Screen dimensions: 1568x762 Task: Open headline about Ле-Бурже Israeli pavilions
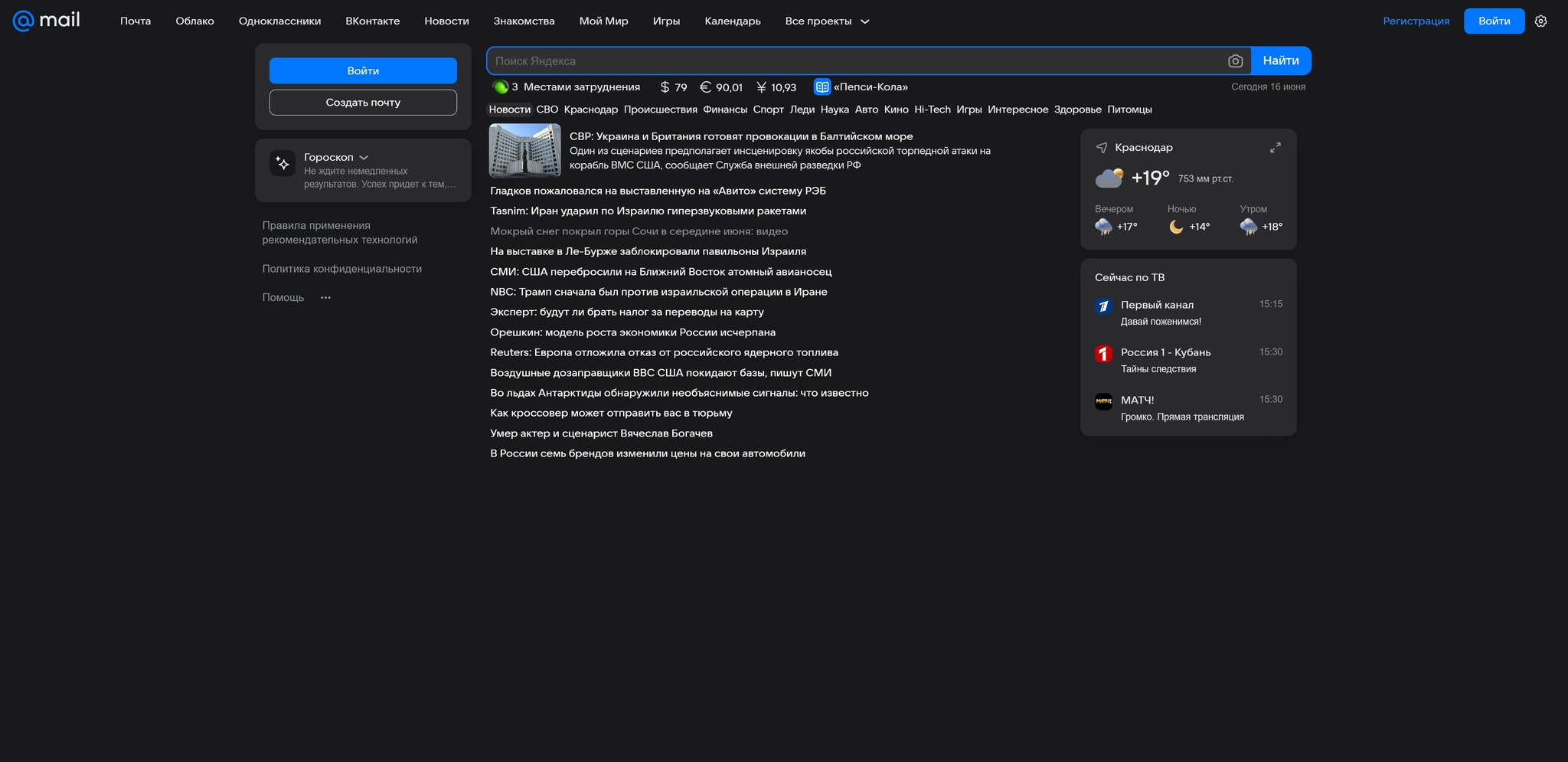click(648, 251)
